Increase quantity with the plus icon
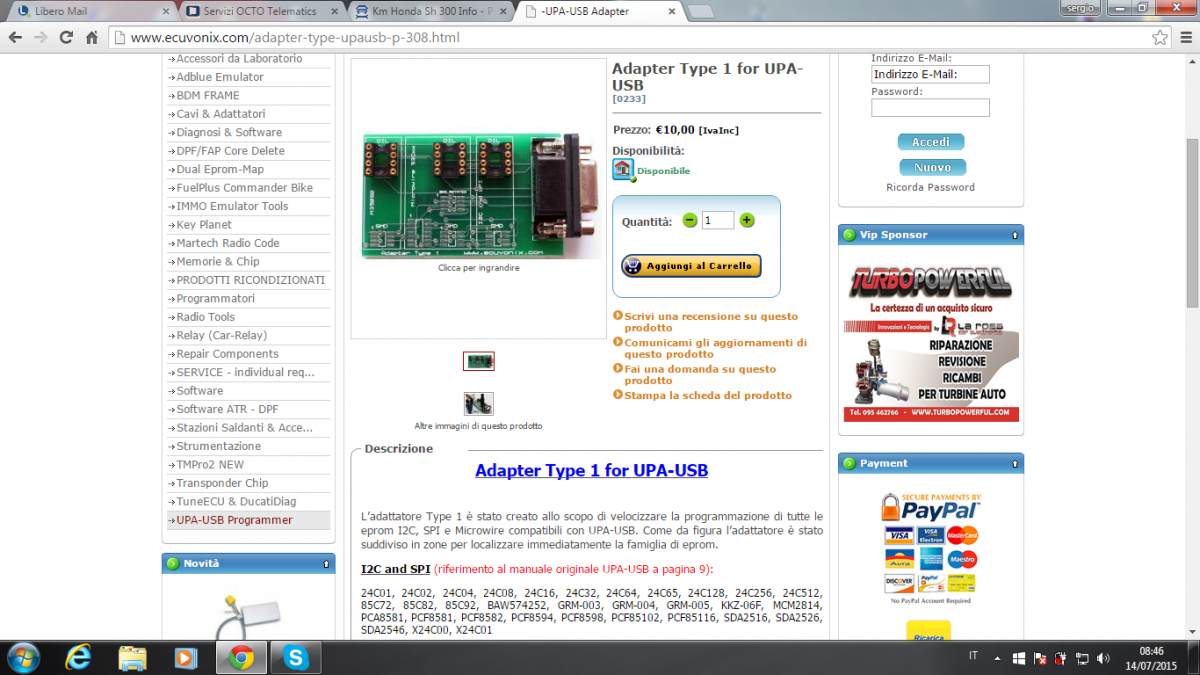 pyautogui.click(x=747, y=220)
